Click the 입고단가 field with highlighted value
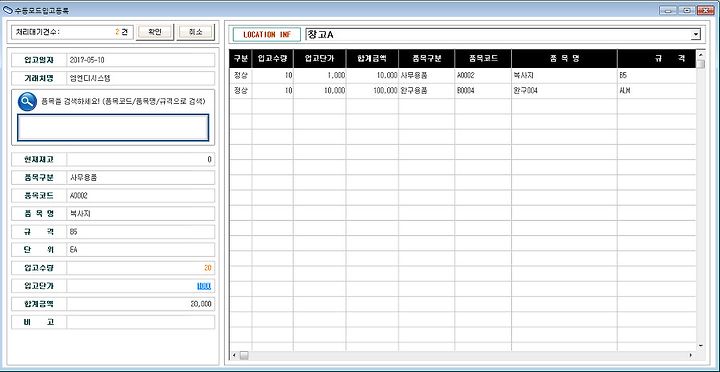 point(141,286)
